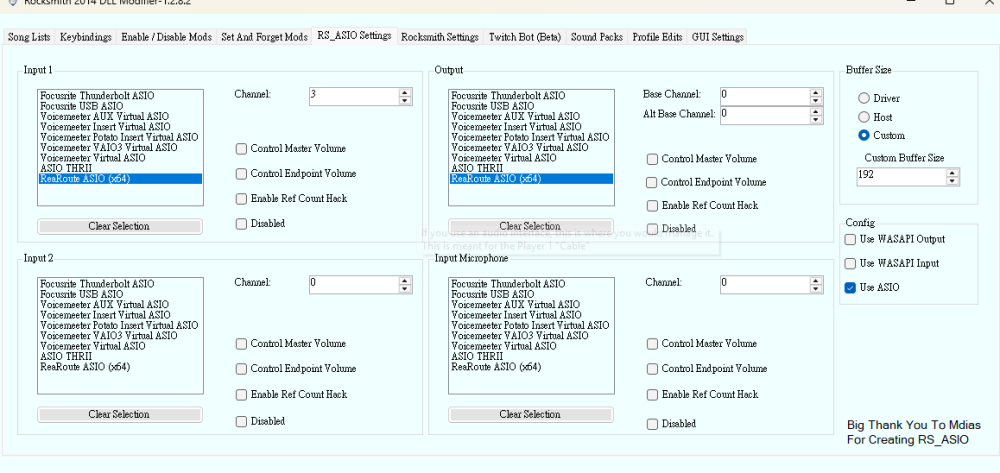
Task: Enable the Use WASAPI Output checkbox
Action: (851, 240)
